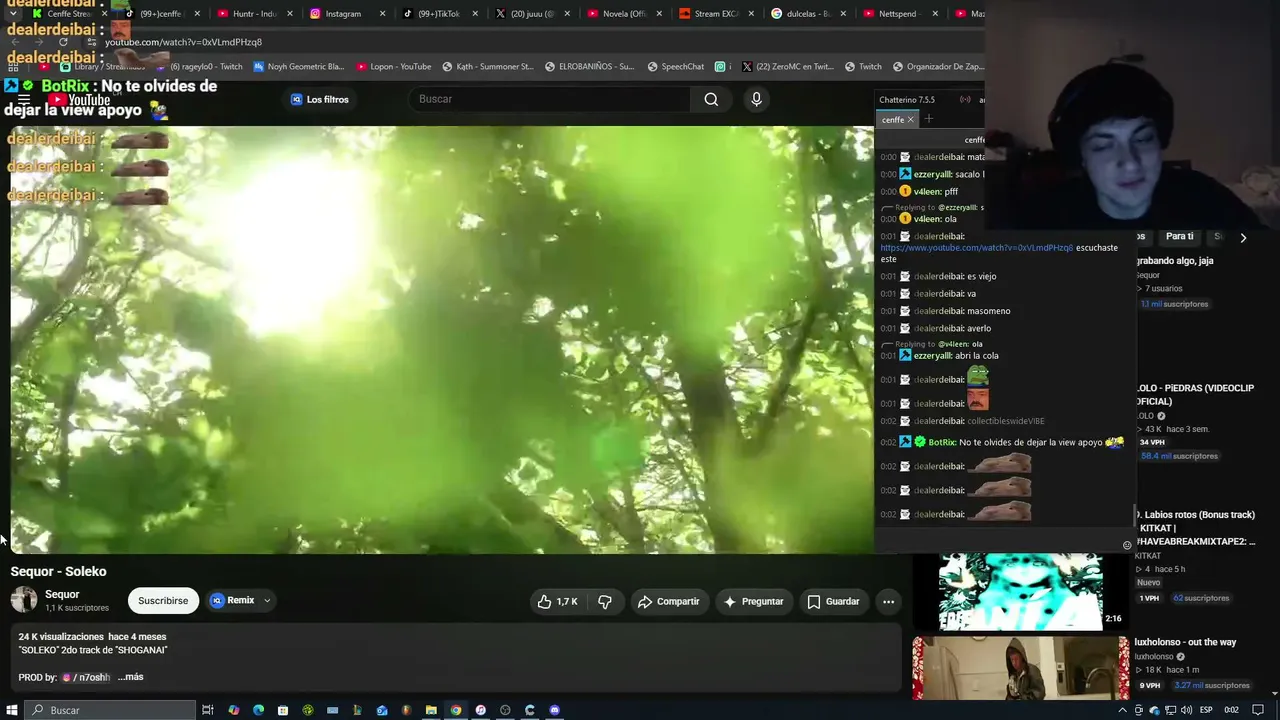The width and height of the screenshot is (1280, 720).
Task: Expand the Remix button dropdown arrow
Action: click(267, 601)
